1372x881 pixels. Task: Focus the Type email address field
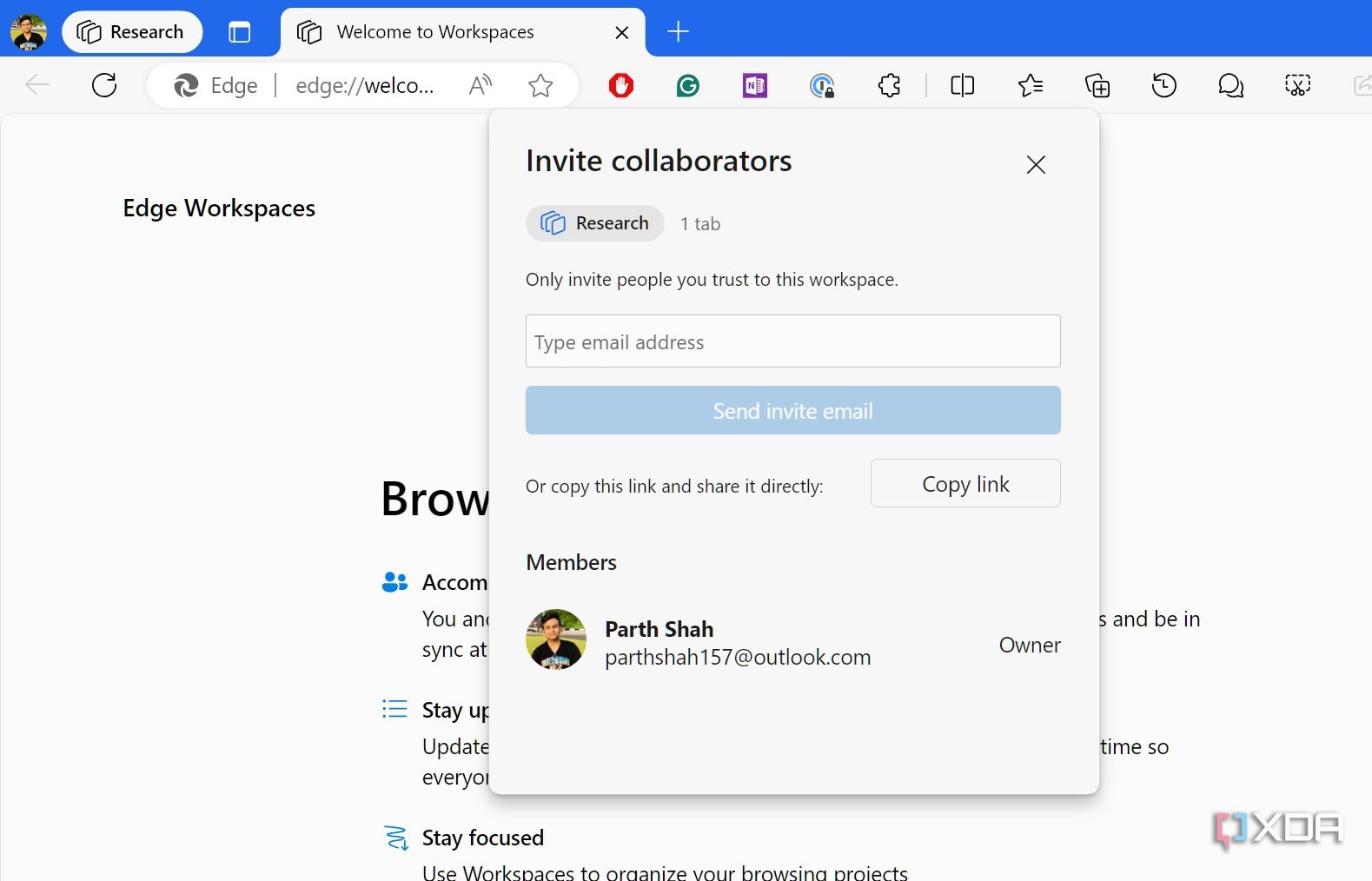pyautogui.click(x=792, y=341)
